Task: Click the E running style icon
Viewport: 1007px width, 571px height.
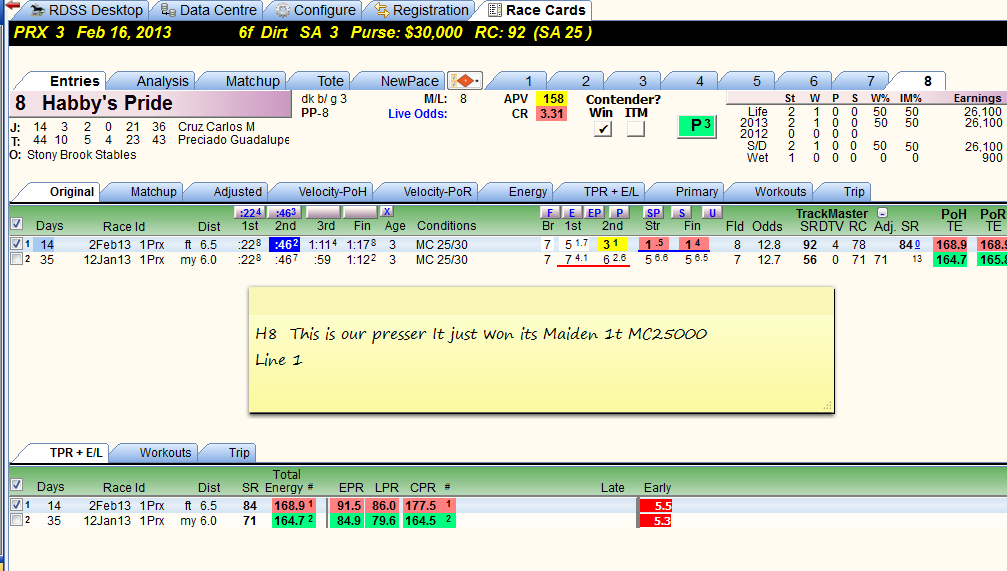Action: tap(572, 213)
